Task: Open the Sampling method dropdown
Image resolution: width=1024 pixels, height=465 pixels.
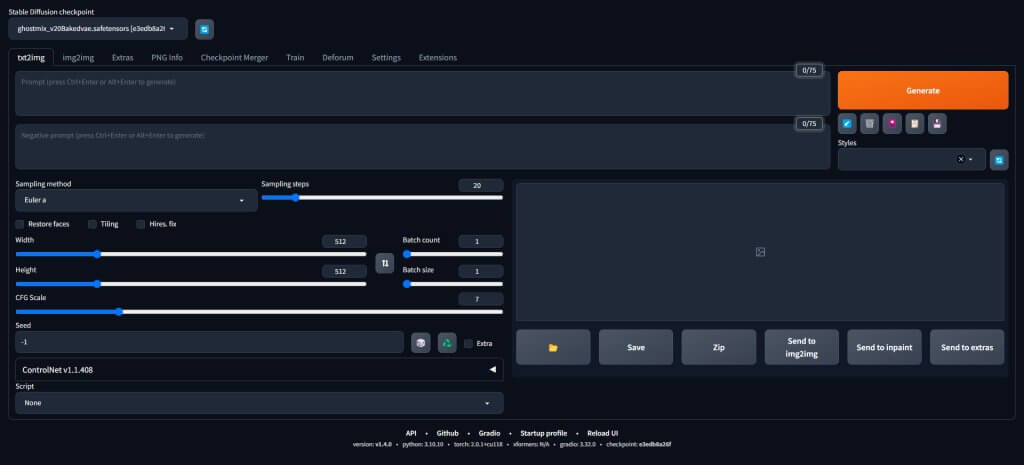Action: 134,200
